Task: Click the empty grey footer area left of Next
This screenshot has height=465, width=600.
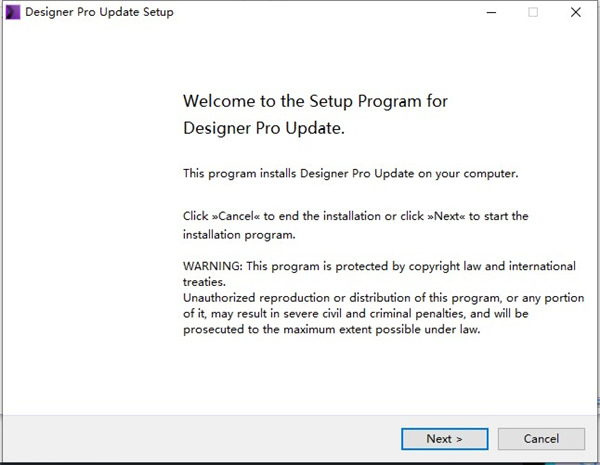Action: click(200, 438)
